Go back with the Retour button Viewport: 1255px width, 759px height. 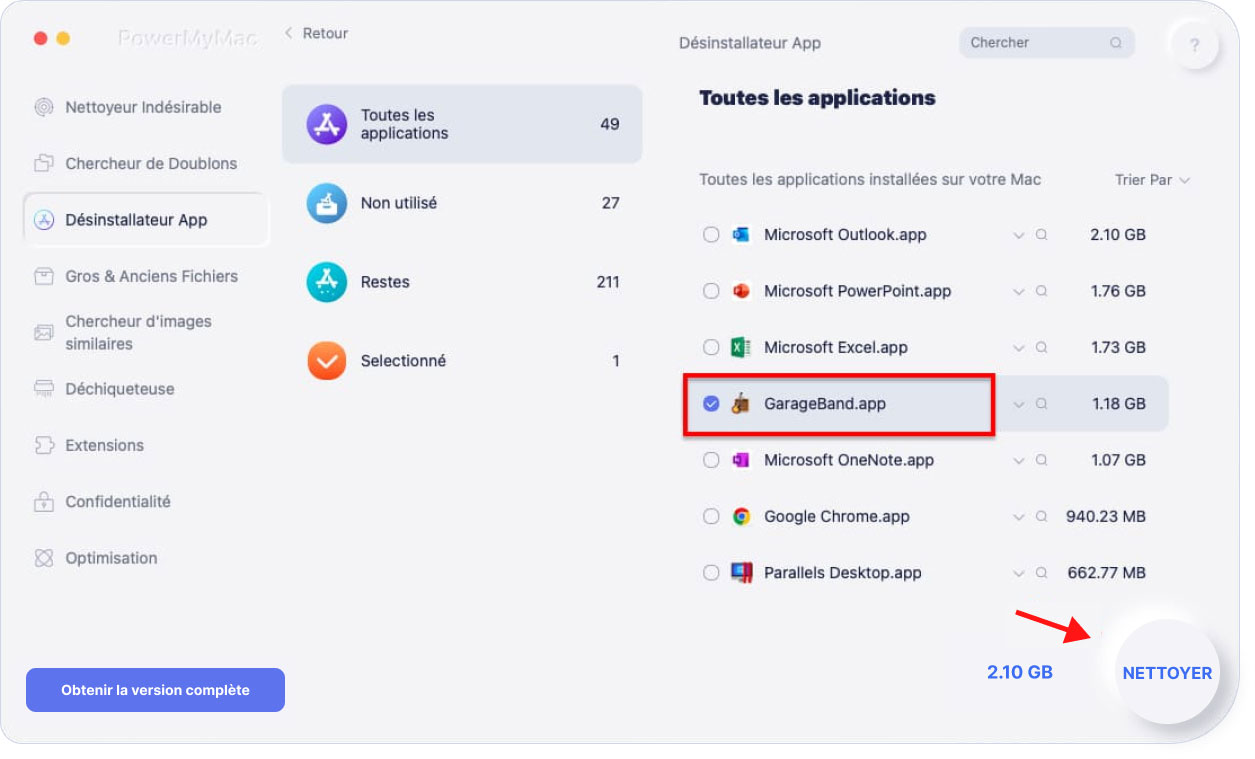coord(316,33)
